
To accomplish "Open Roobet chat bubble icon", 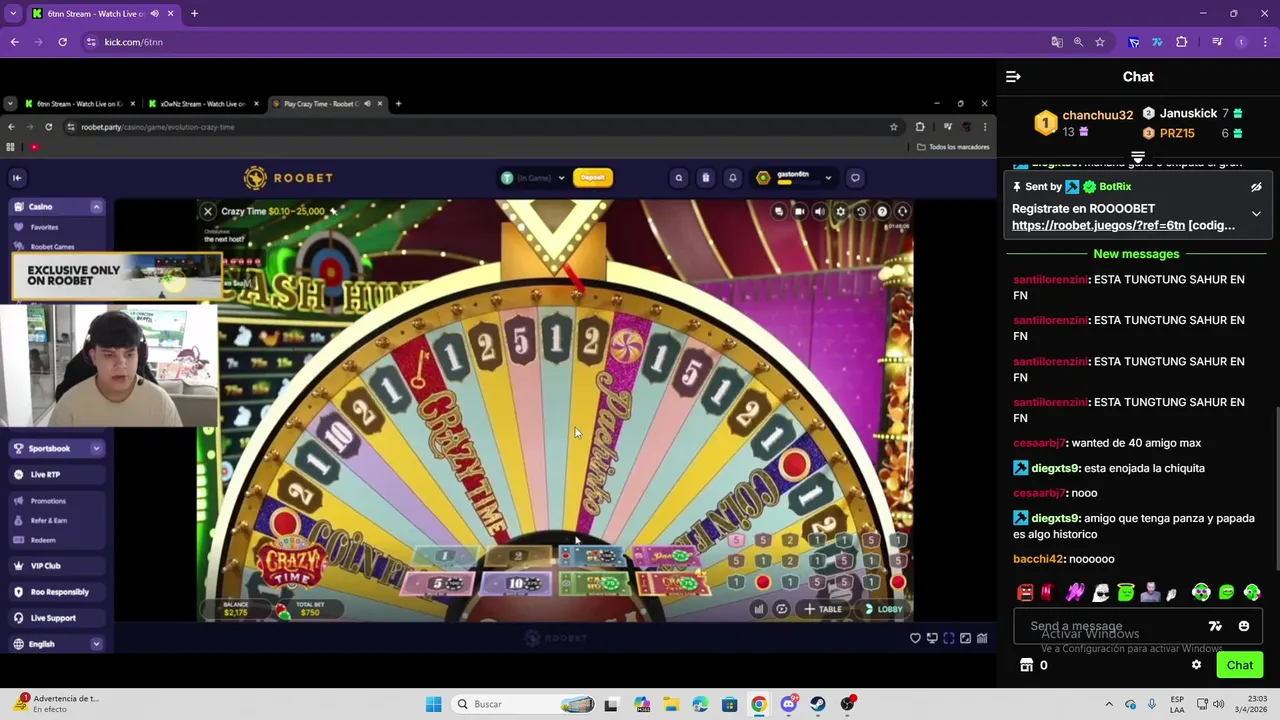I will (855, 178).
